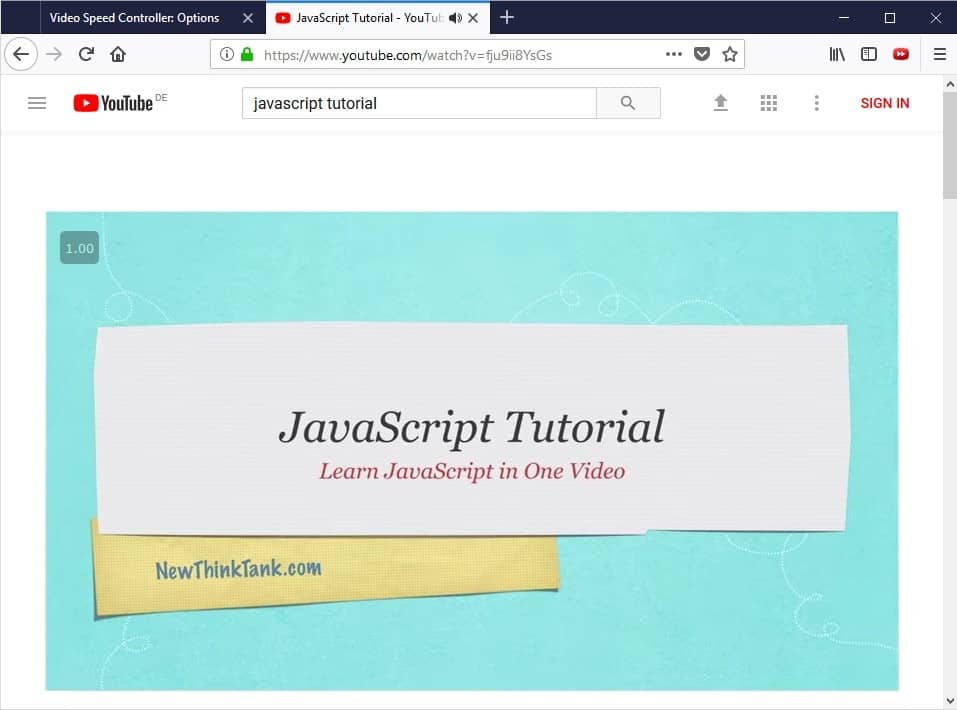Show site information icon in address bar

tap(226, 54)
